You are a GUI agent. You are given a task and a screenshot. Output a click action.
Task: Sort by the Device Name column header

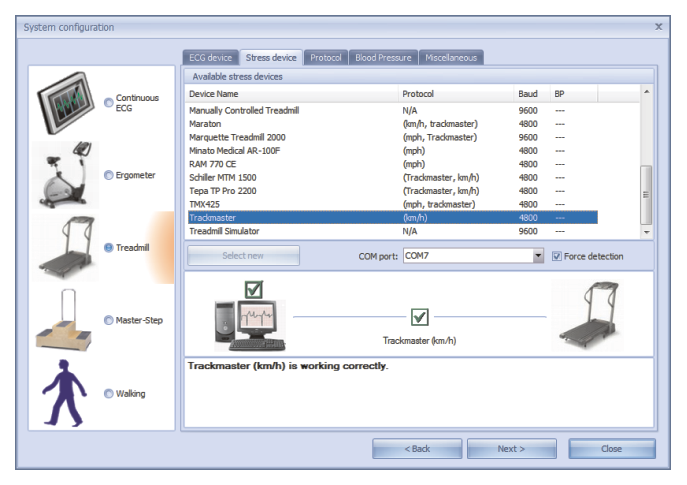[x=293, y=94]
